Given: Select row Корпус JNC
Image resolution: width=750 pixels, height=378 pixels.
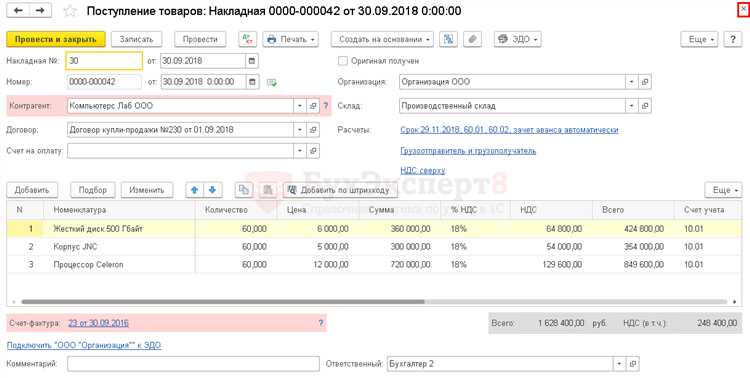Looking at the screenshot, I should pos(374,247).
